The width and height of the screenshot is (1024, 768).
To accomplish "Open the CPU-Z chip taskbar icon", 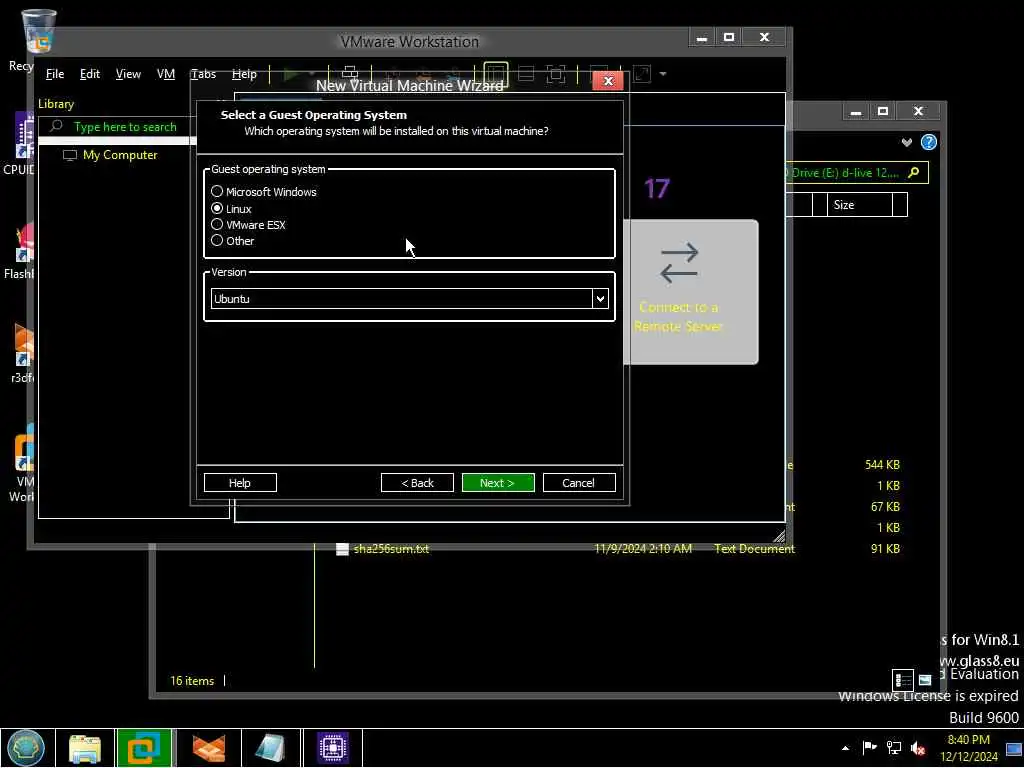I will 332,748.
